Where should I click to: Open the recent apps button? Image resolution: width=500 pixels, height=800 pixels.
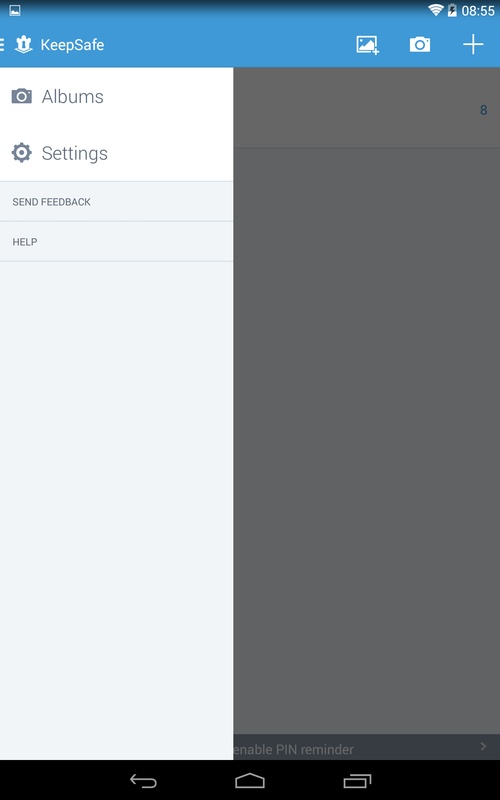(x=357, y=780)
